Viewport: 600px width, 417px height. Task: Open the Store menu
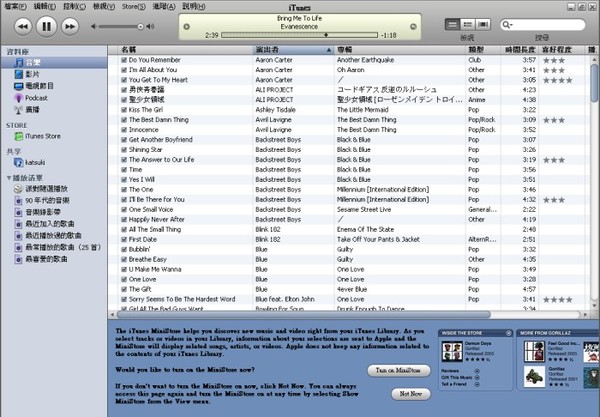pos(134,7)
